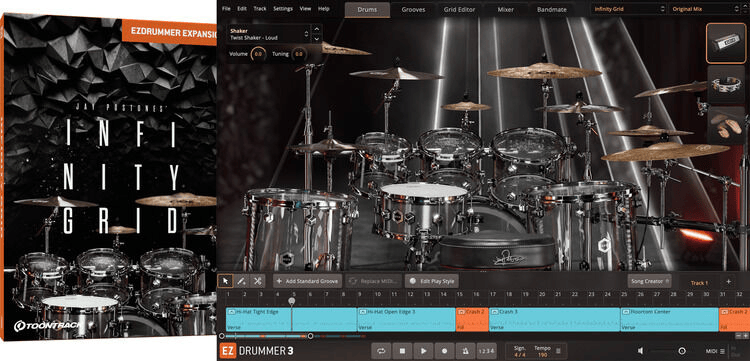Open tempo settings menu icon

[558, 350]
